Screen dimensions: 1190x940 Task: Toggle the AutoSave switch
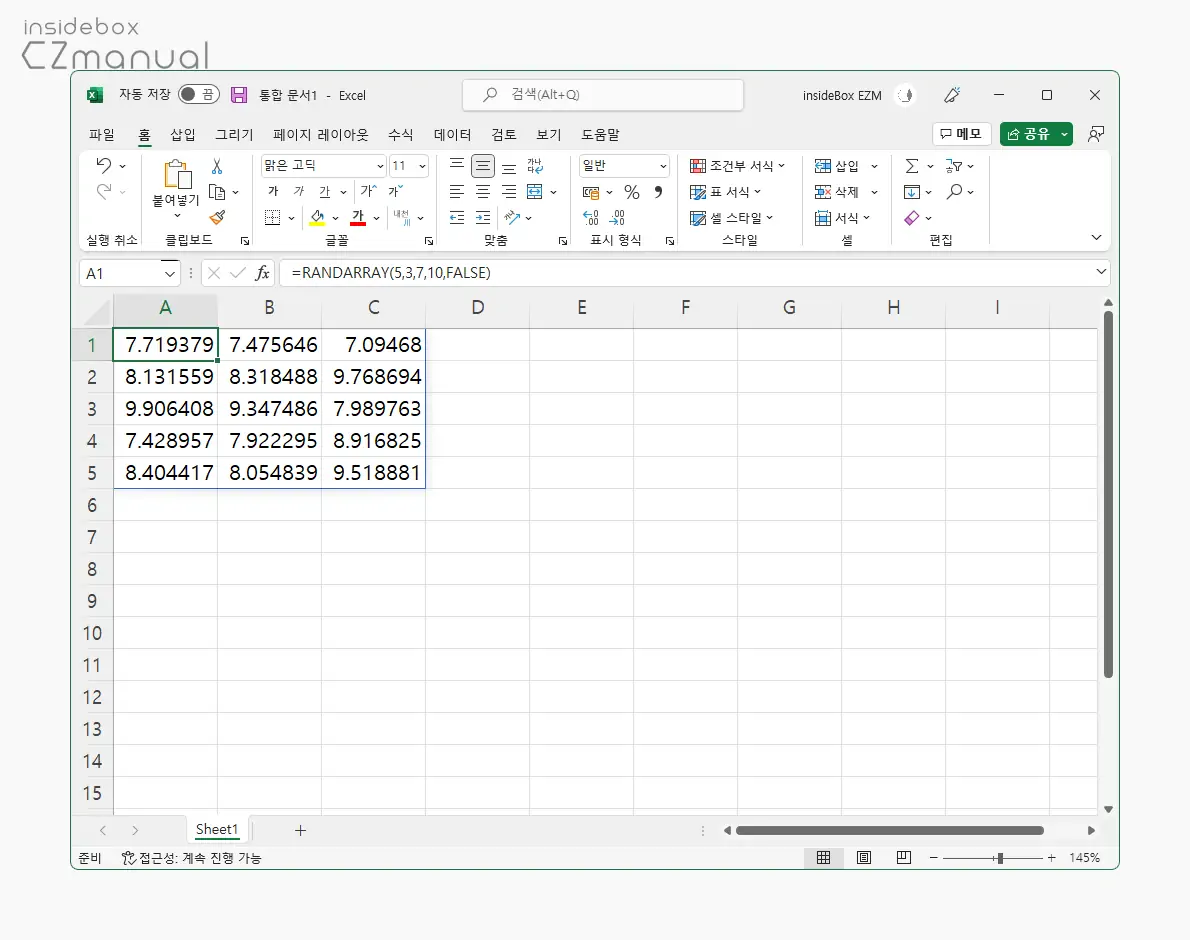click(198, 94)
